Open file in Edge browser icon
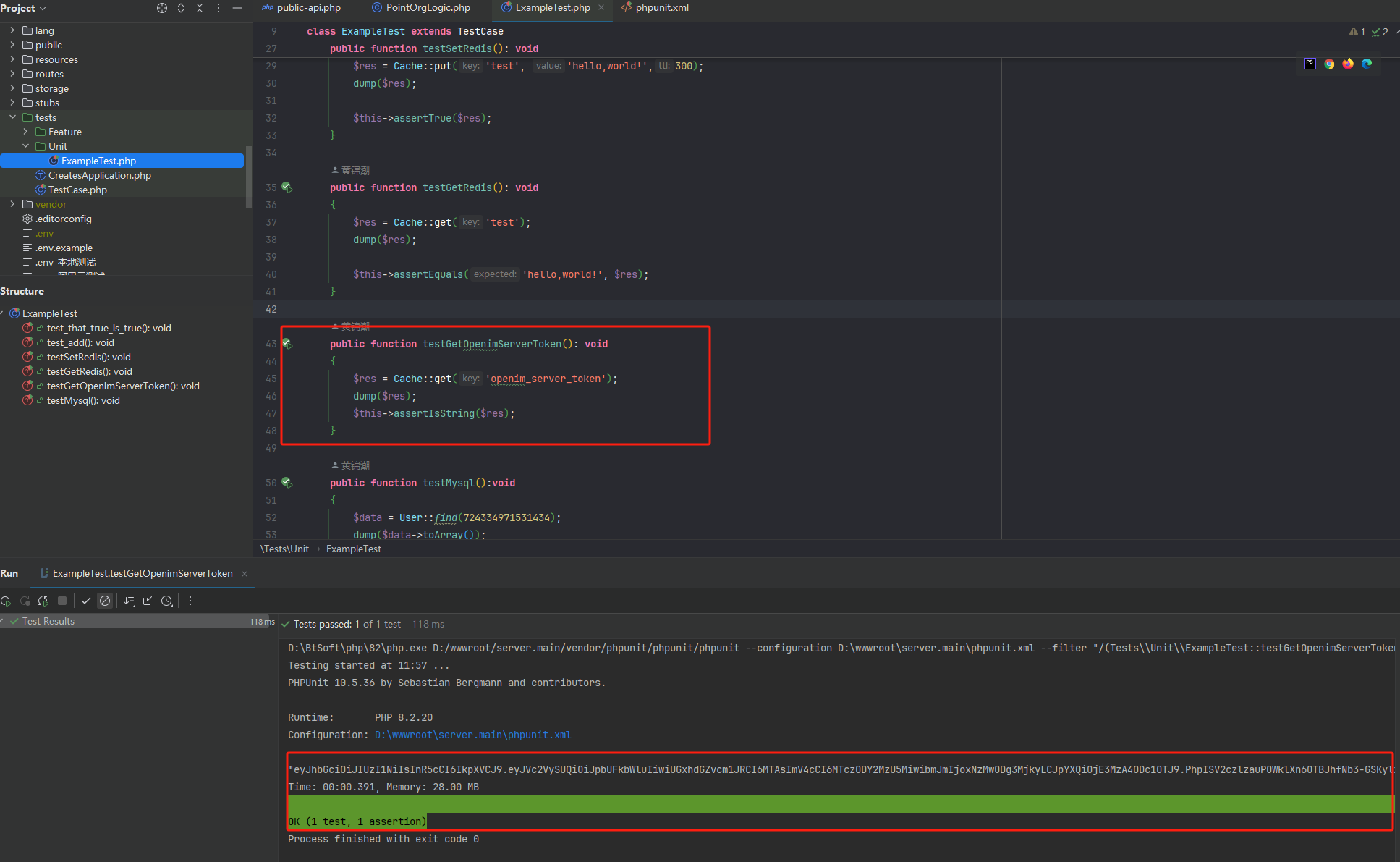The width and height of the screenshot is (1400, 862). pos(1367,64)
